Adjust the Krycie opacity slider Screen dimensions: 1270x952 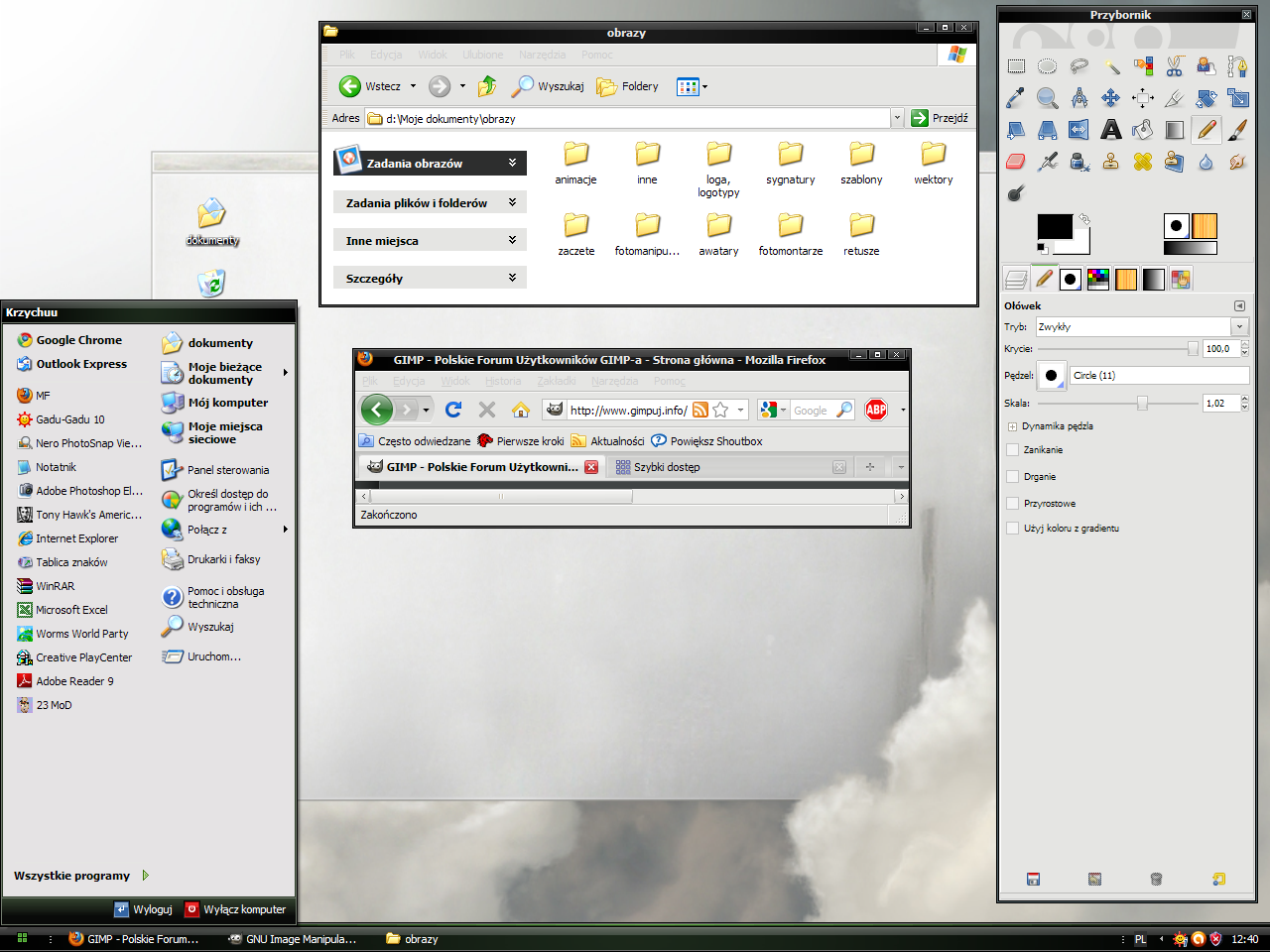coord(1192,349)
